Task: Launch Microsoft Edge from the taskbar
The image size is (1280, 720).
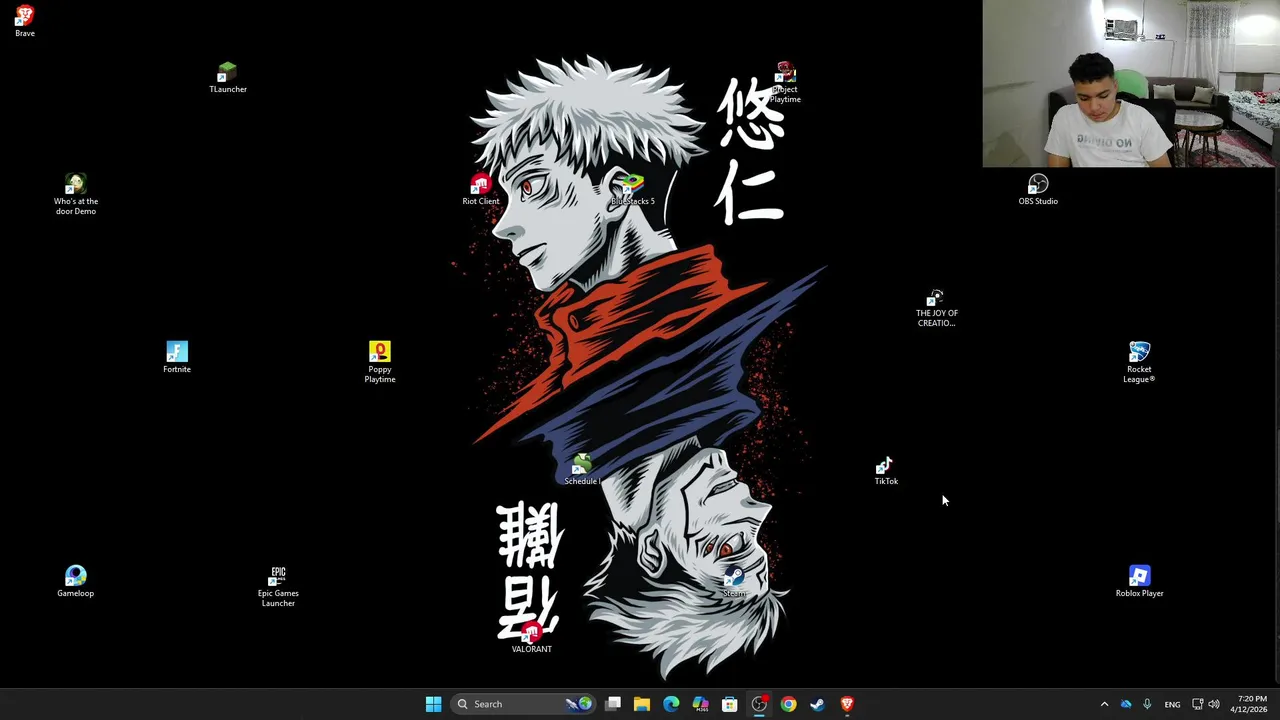Action: [x=671, y=704]
